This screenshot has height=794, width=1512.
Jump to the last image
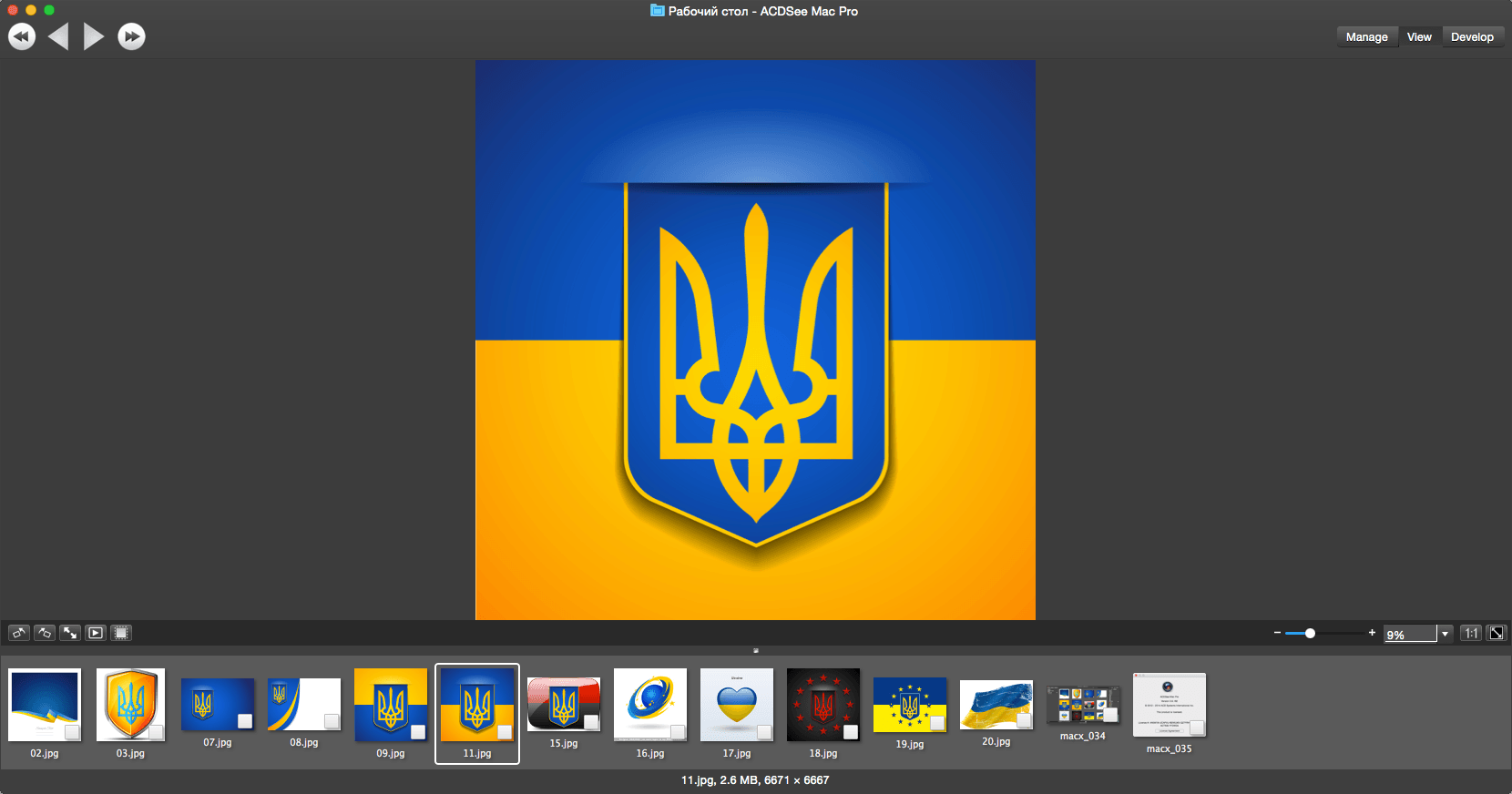point(131,36)
